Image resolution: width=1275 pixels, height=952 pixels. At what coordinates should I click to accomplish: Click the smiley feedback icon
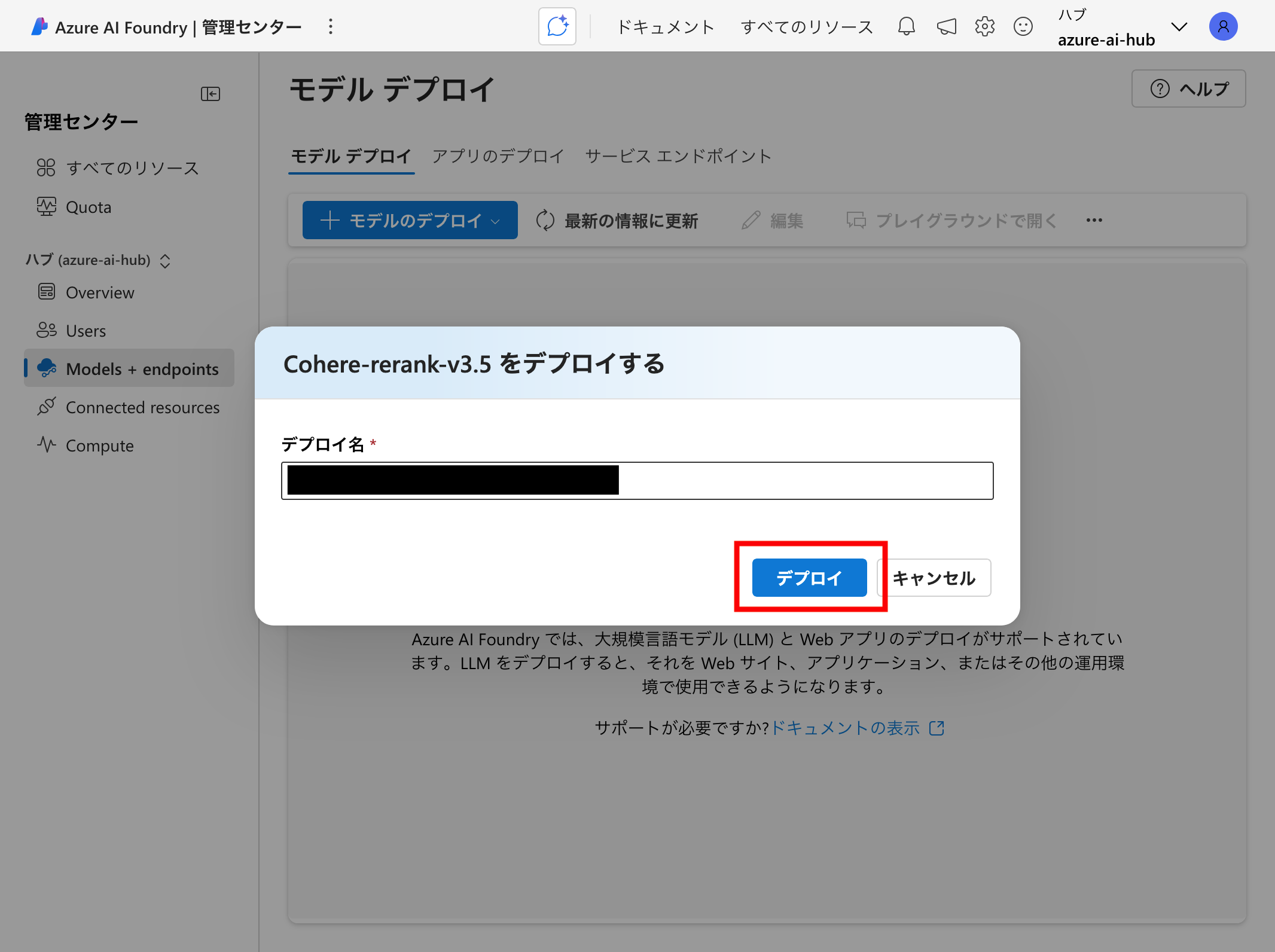point(1023,26)
